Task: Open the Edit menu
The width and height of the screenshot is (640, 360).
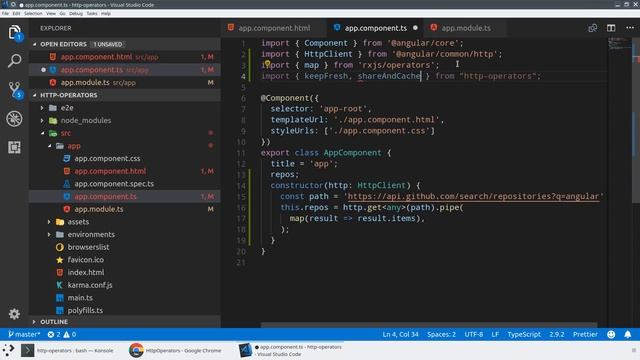Action: point(16,13)
